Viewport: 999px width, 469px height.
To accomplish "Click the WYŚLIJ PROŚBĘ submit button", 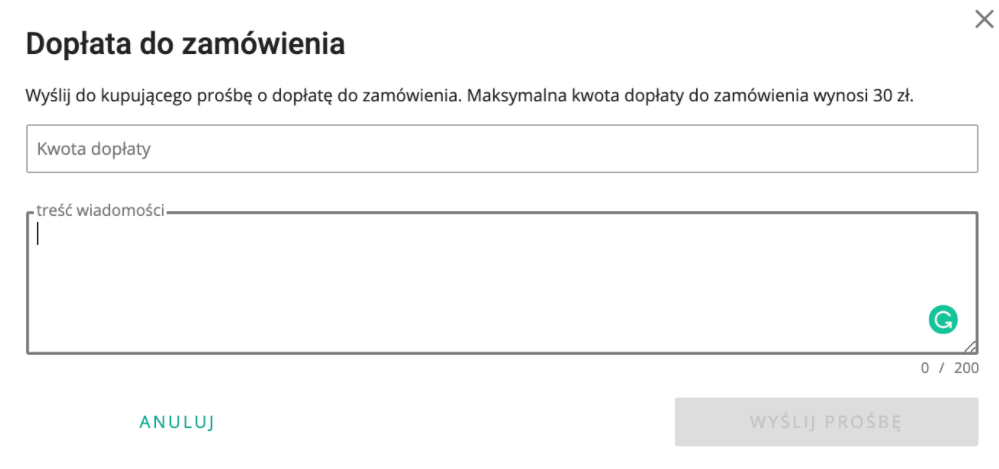I will coord(826,422).
